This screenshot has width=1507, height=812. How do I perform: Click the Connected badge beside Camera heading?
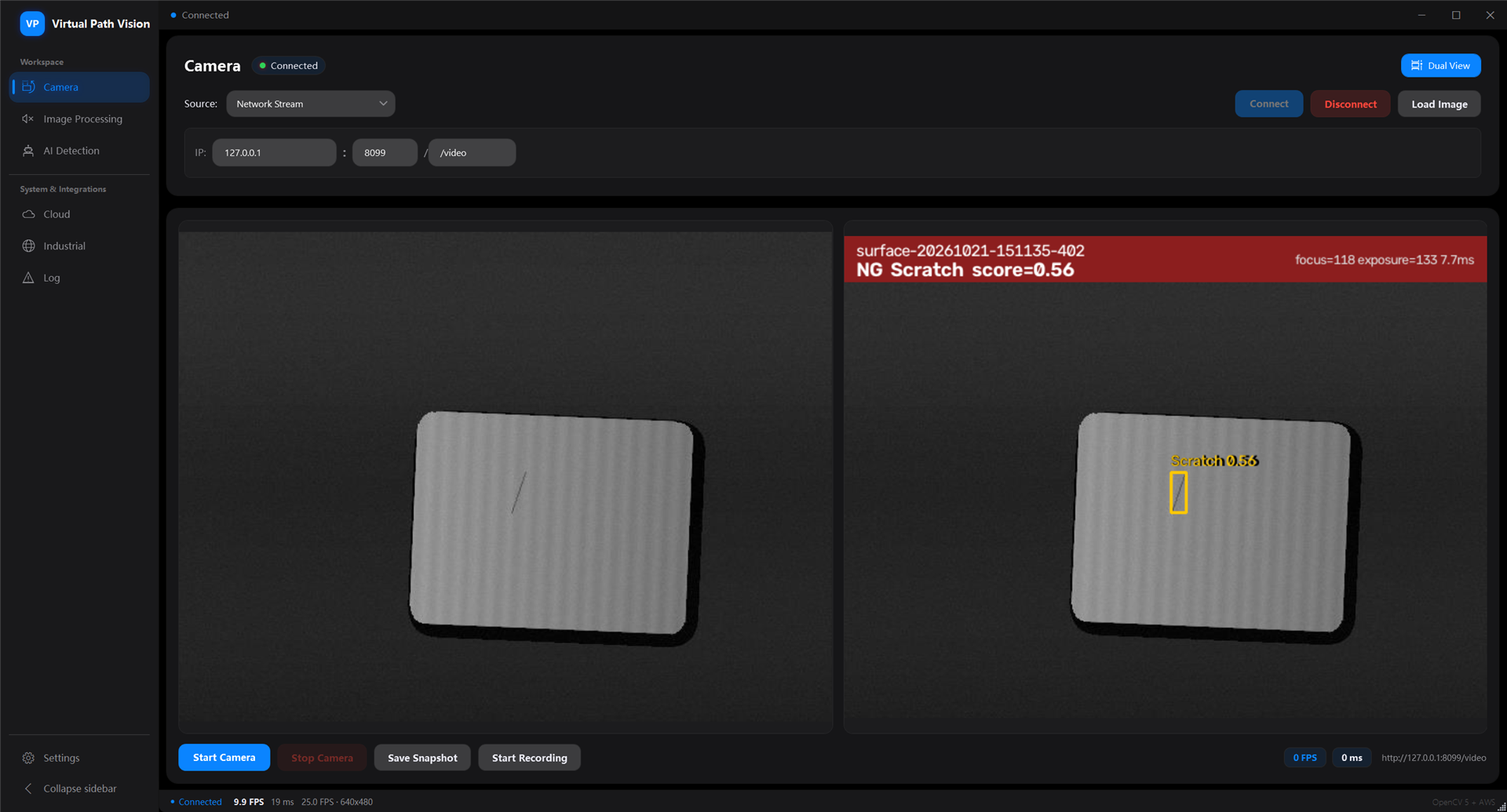(289, 66)
